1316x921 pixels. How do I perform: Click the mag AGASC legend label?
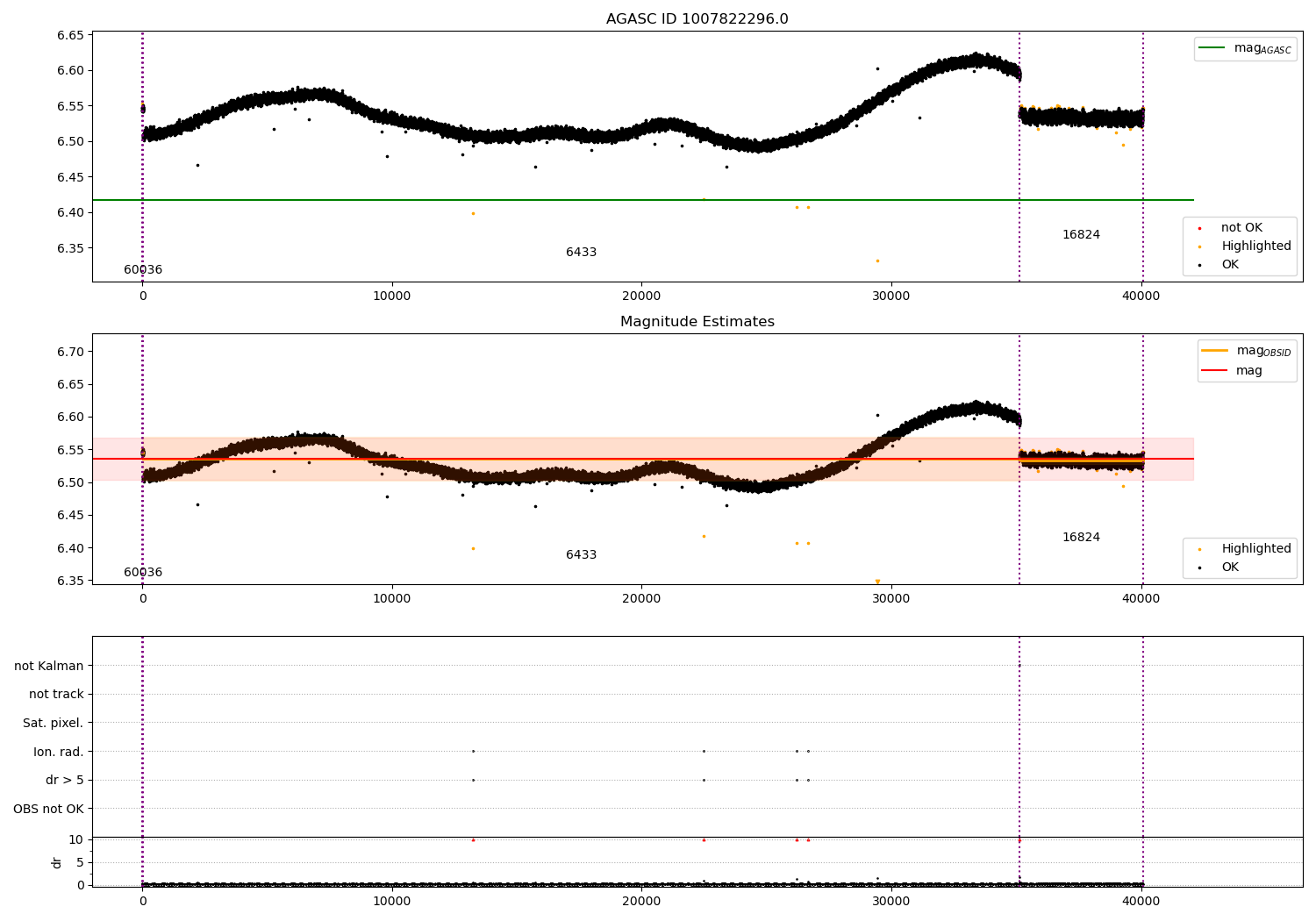(1262, 48)
